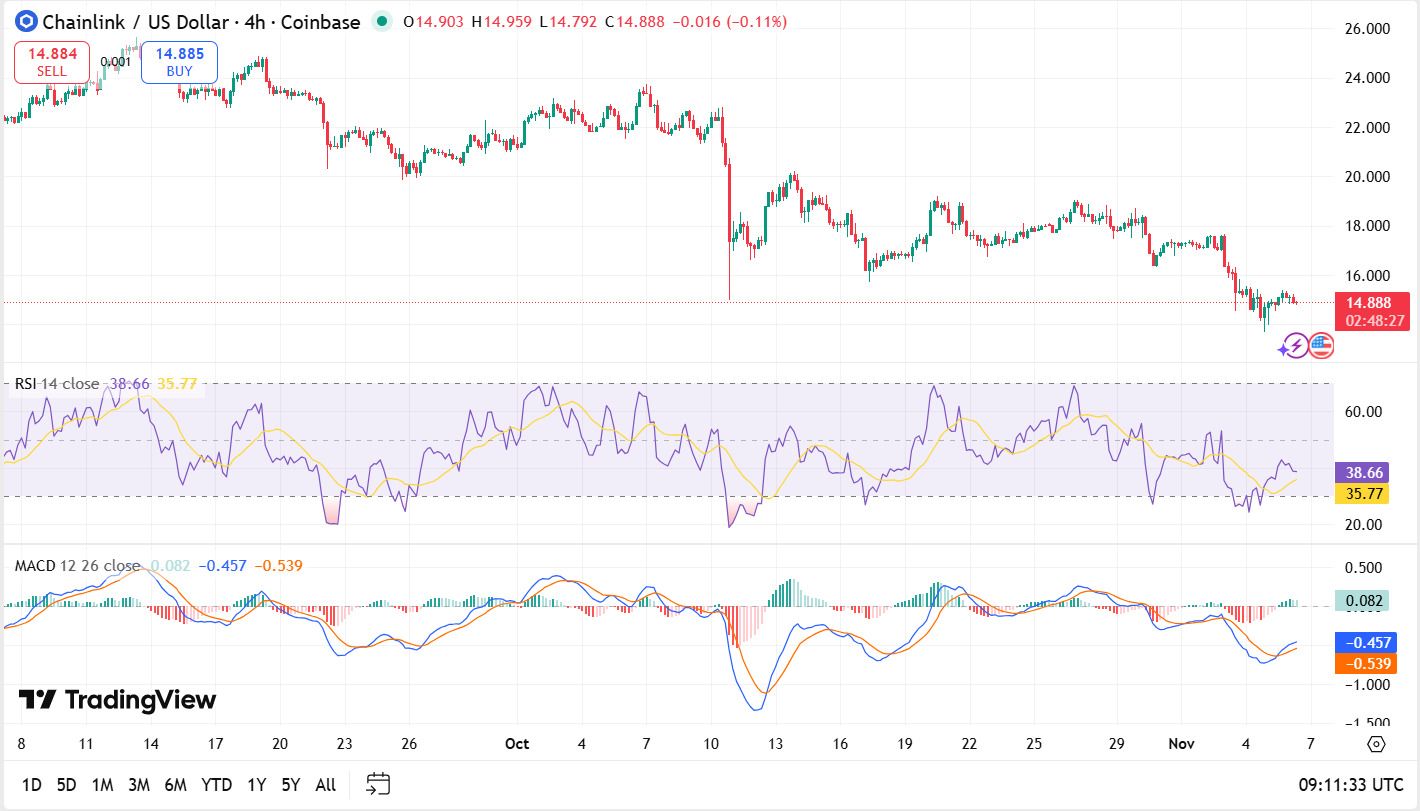
Task: Open the go-to-date calendar icon
Action: tap(378, 783)
